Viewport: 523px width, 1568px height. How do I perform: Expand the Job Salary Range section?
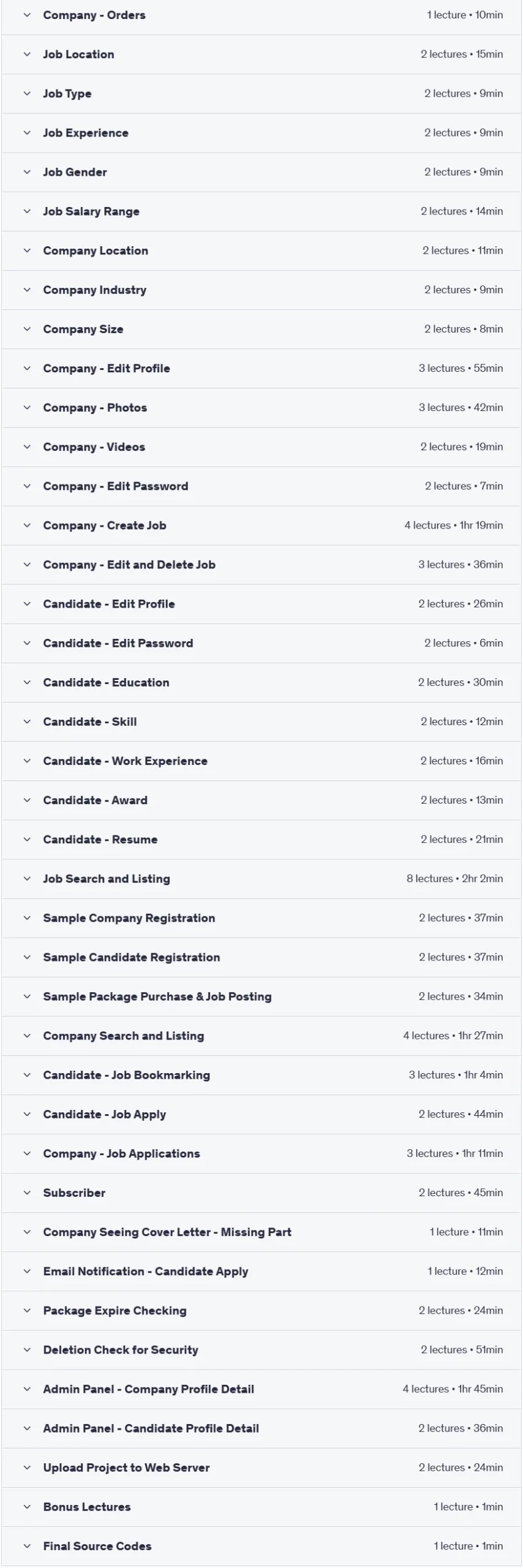(261, 211)
